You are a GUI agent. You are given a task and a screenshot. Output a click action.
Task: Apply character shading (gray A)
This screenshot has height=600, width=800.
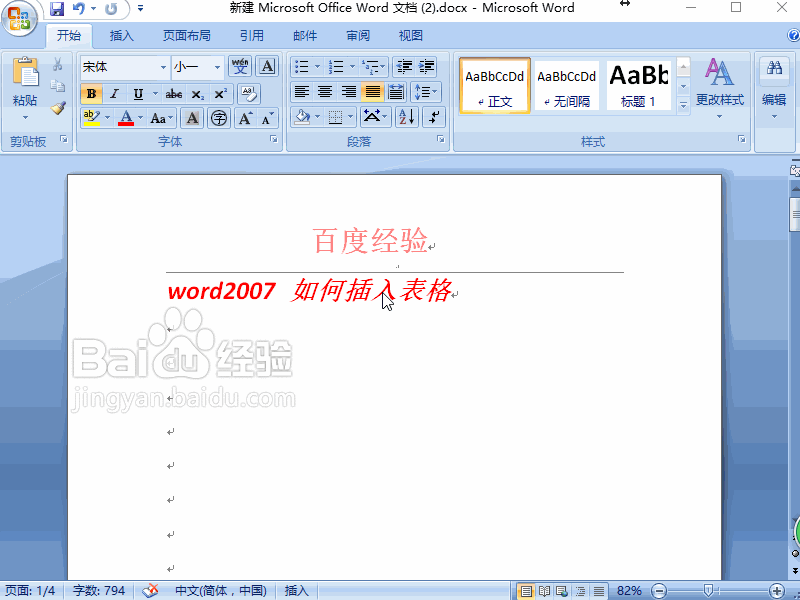coord(192,118)
